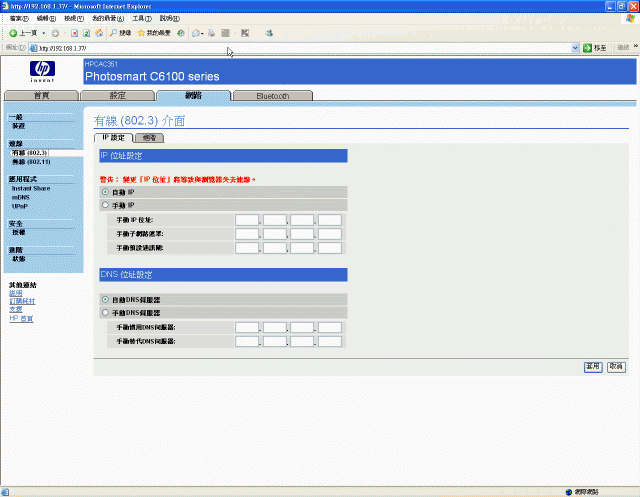The height and width of the screenshot is (497, 640).
Task: Select the Automatic IP (自動 IP) radio button
Action: tap(105, 192)
